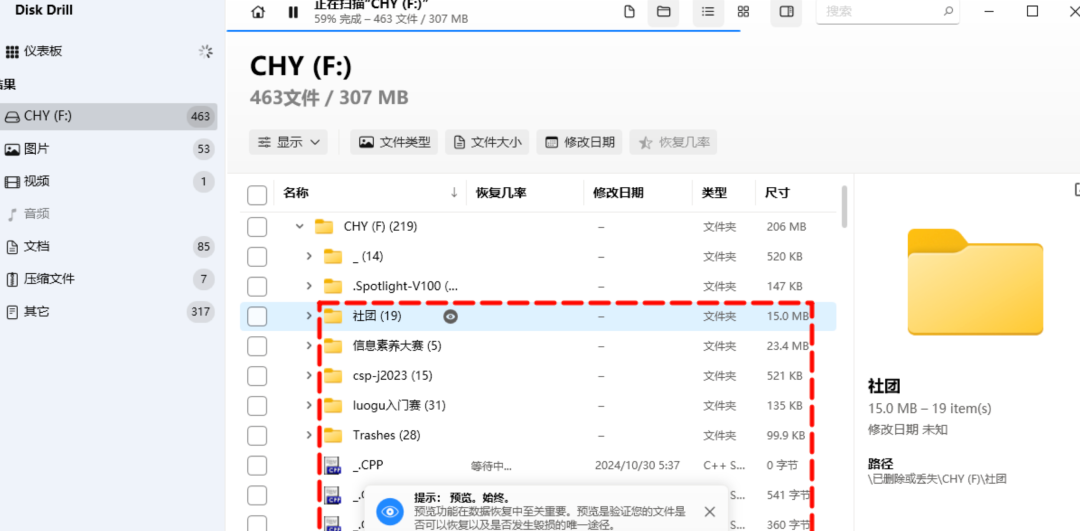
Task: Open the 显示 dropdown
Action: point(288,143)
